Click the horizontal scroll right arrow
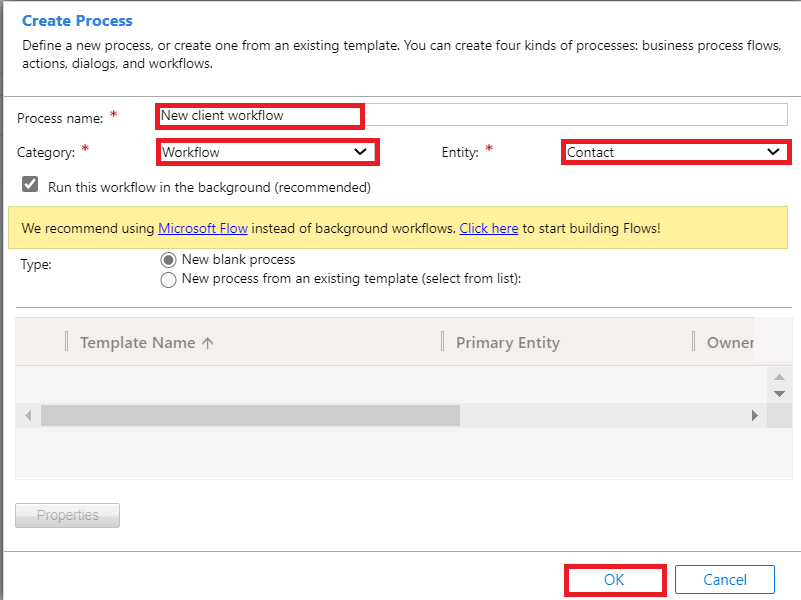Image resolution: width=801 pixels, height=600 pixels. pyautogui.click(x=755, y=415)
